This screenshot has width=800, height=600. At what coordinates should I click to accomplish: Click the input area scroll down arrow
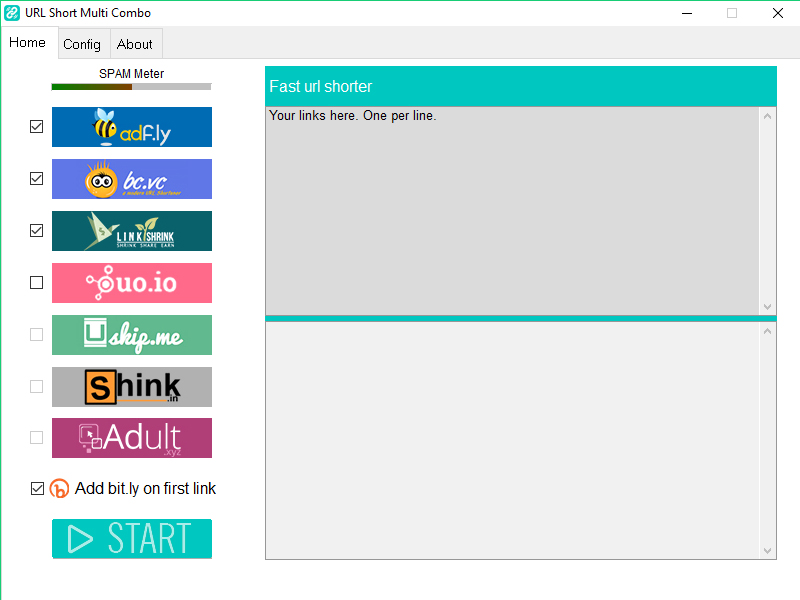[x=767, y=307]
